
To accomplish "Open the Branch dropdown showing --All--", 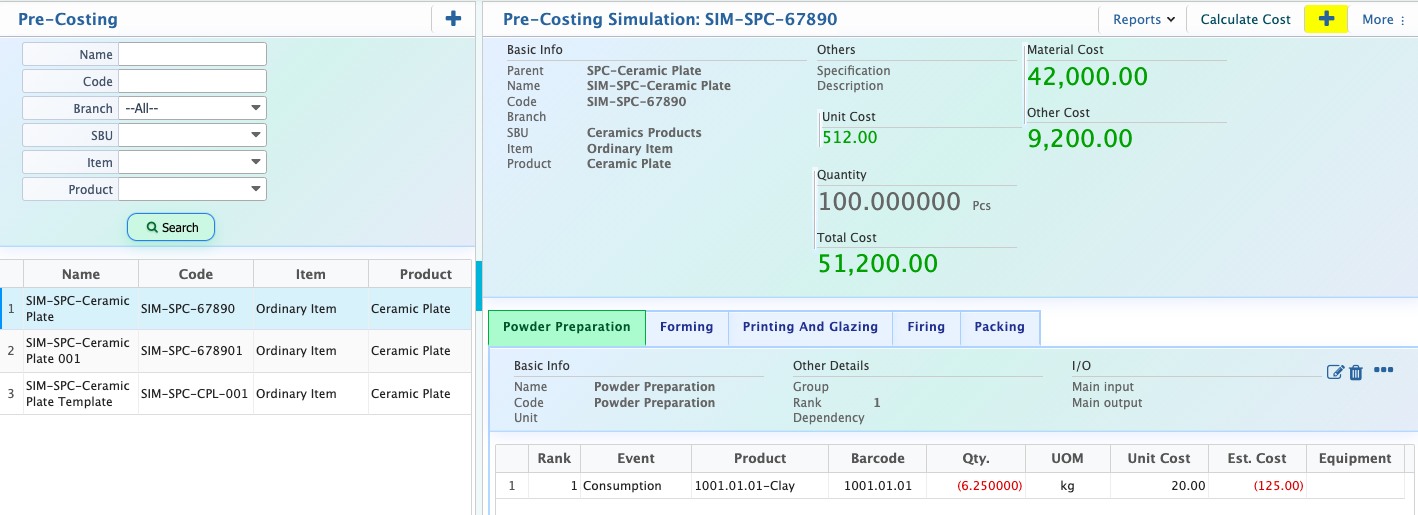I will pos(193,108).
